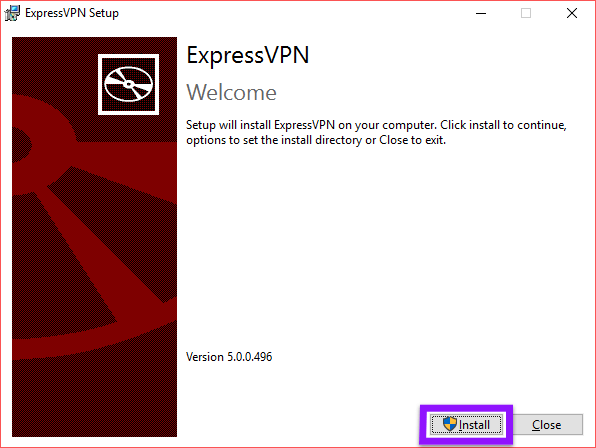596x448 pixels.
Task: Click the greyed-out maximize button
Action: (526, 13)
